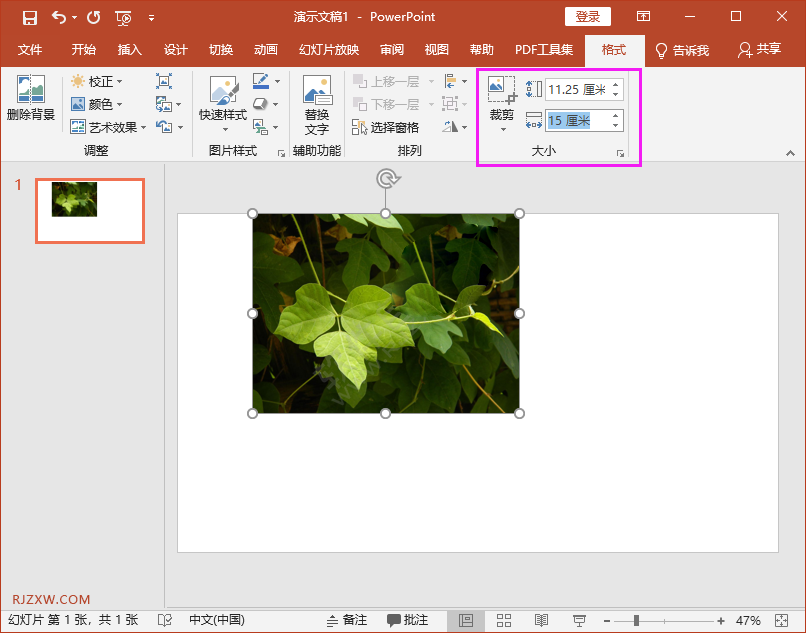Start slideshow from the status bar icon
Screen dimensions: 806x633
click(x=579, y=621)
